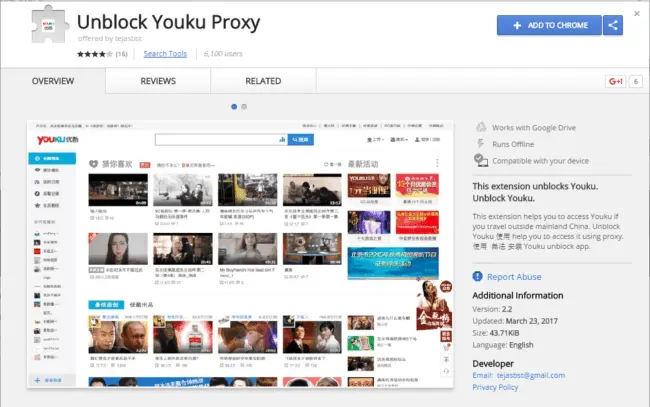Click the 6,100 users text
The width and height of the screenshot is (650, 407).
click(223, 54)
